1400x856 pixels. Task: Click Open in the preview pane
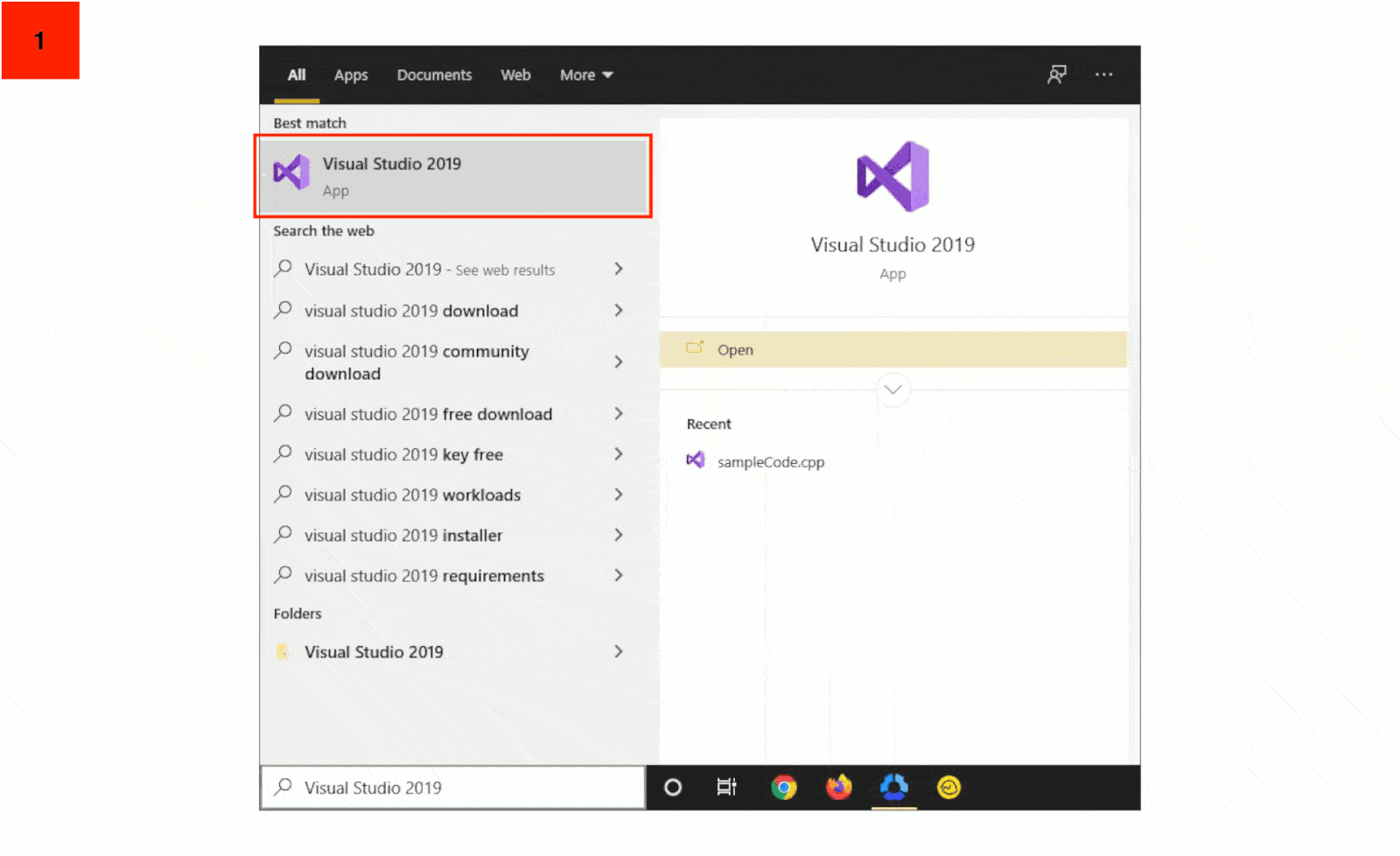pyautogui.click(x=893, y=349)
